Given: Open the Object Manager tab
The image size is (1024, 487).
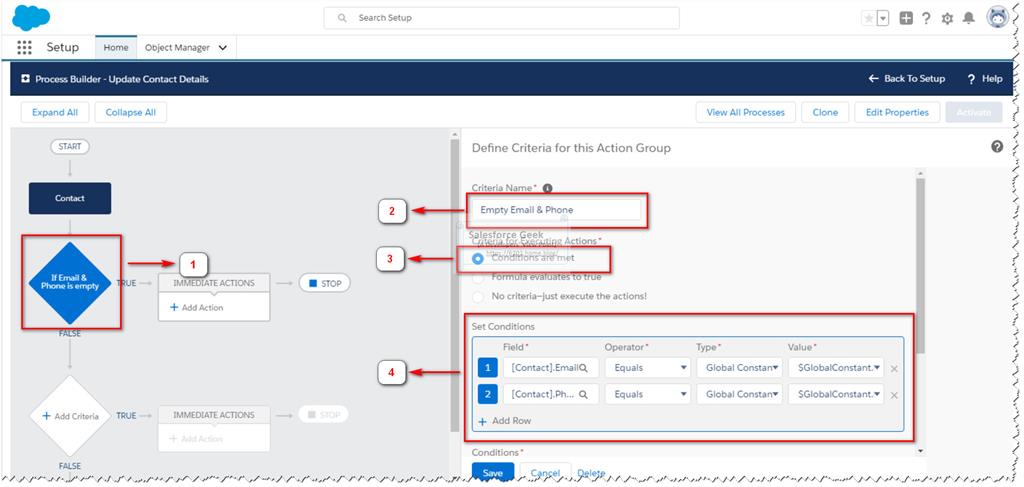Looking at the screenshot, I should point(177,48).
